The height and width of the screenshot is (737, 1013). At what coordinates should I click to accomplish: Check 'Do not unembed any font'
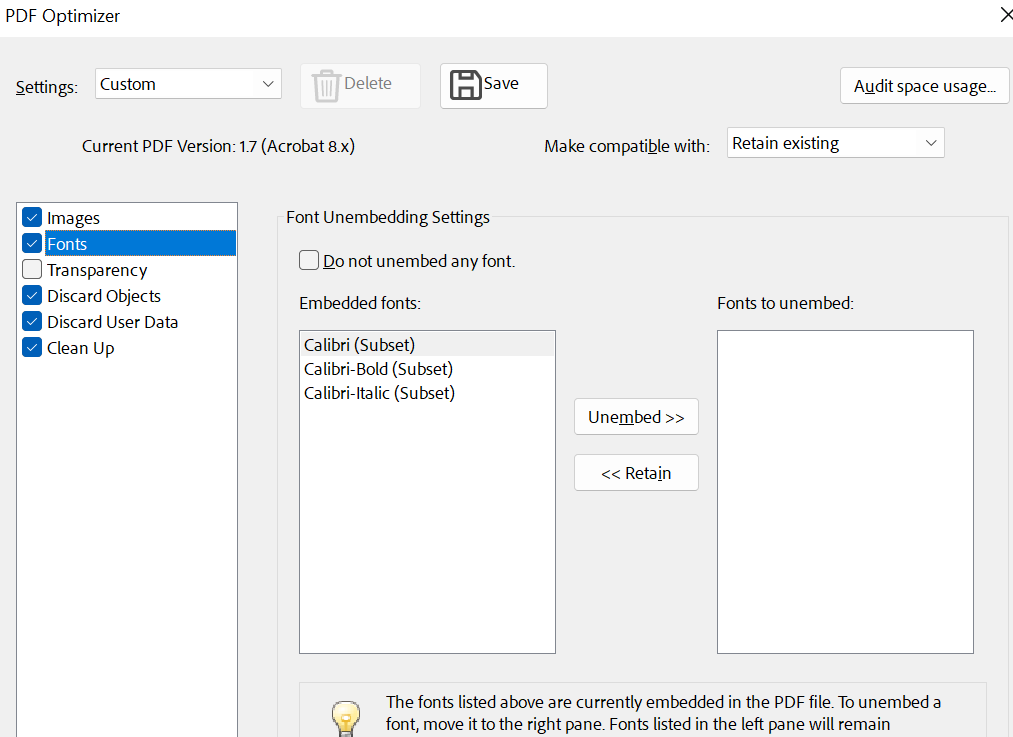point(309,261)
